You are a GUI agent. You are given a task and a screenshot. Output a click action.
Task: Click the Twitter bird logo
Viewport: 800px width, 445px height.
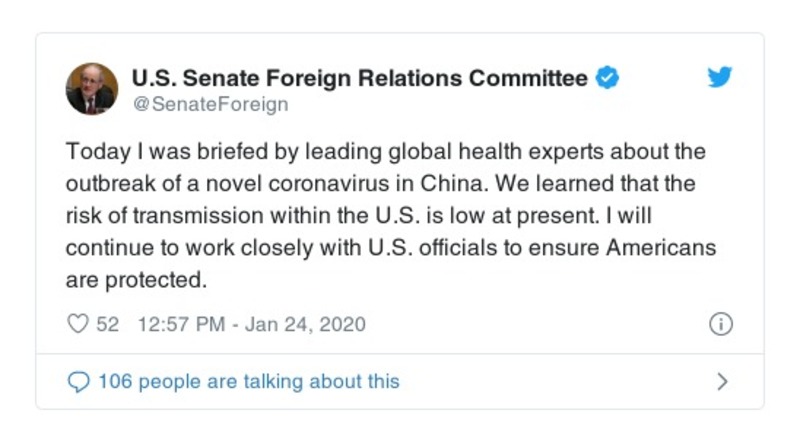click(720, 77)
